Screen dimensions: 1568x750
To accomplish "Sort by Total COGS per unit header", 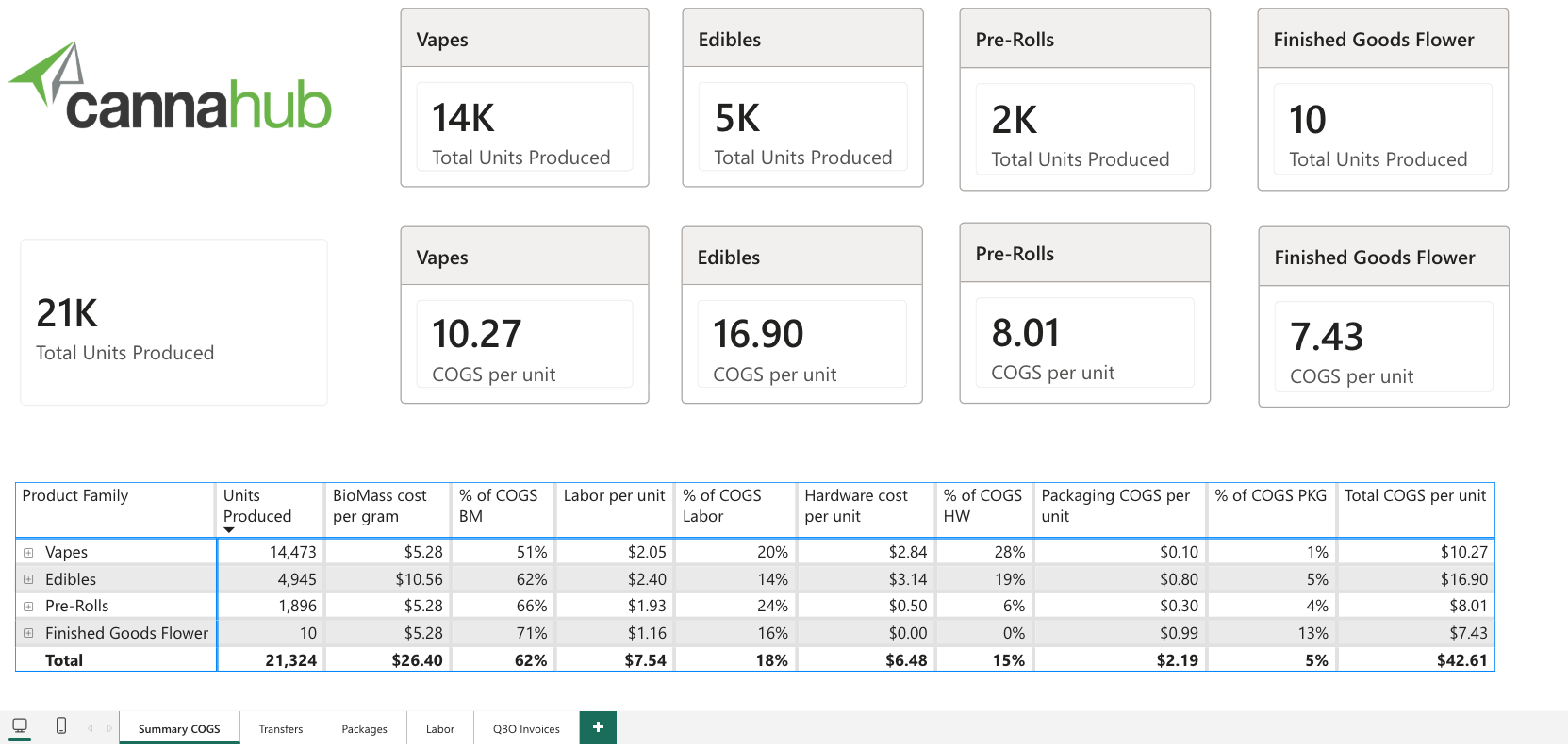I will (x=1414, y=496).
